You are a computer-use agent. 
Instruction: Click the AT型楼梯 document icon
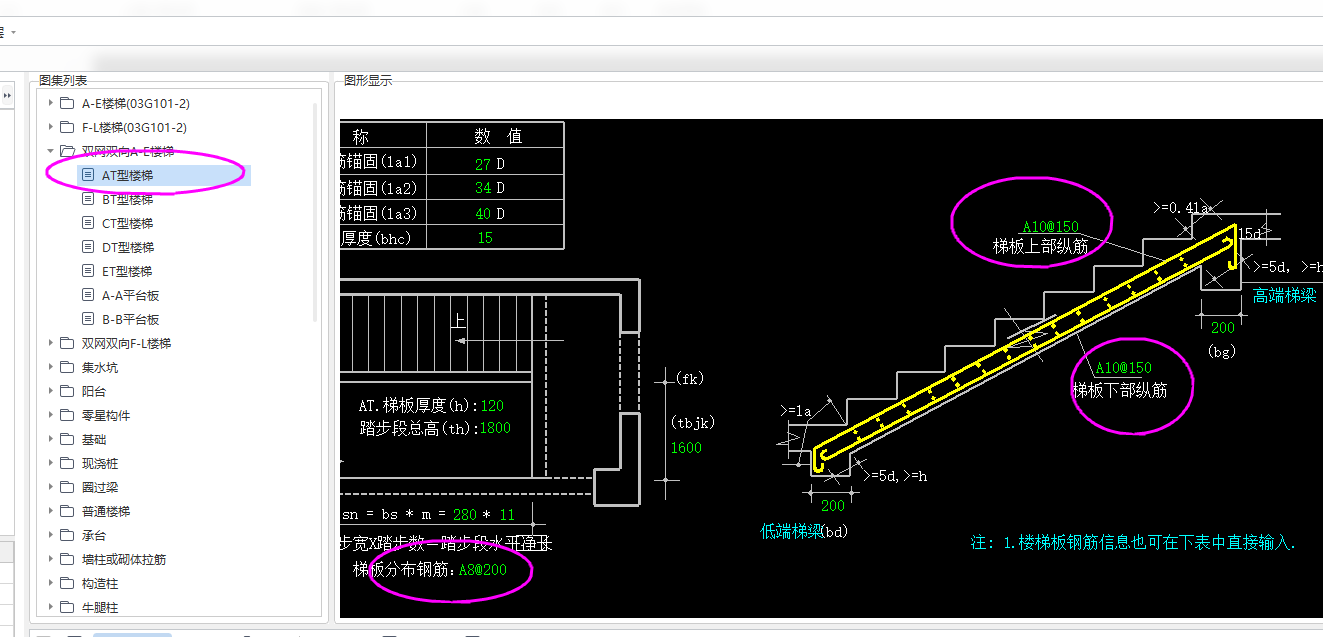(88, 175)
